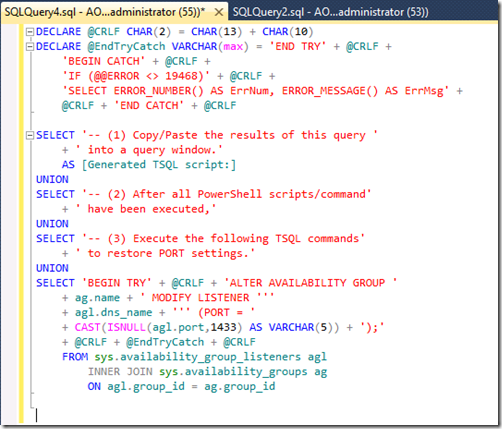This screenshot has height=429, width=502.
Task: Click the 'BEGIN TRY' string literal
Action: point(117,283)
